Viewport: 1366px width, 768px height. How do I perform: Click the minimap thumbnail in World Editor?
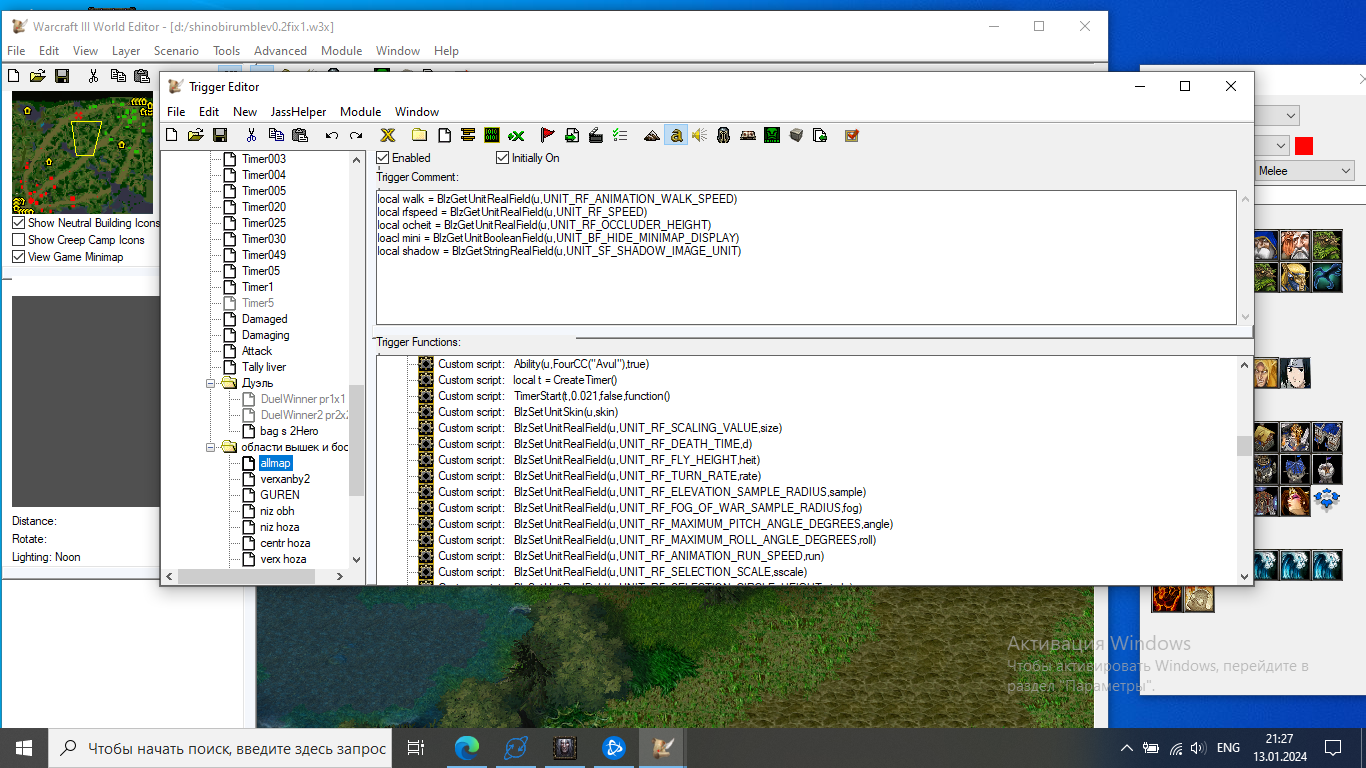tap(82, 151)
